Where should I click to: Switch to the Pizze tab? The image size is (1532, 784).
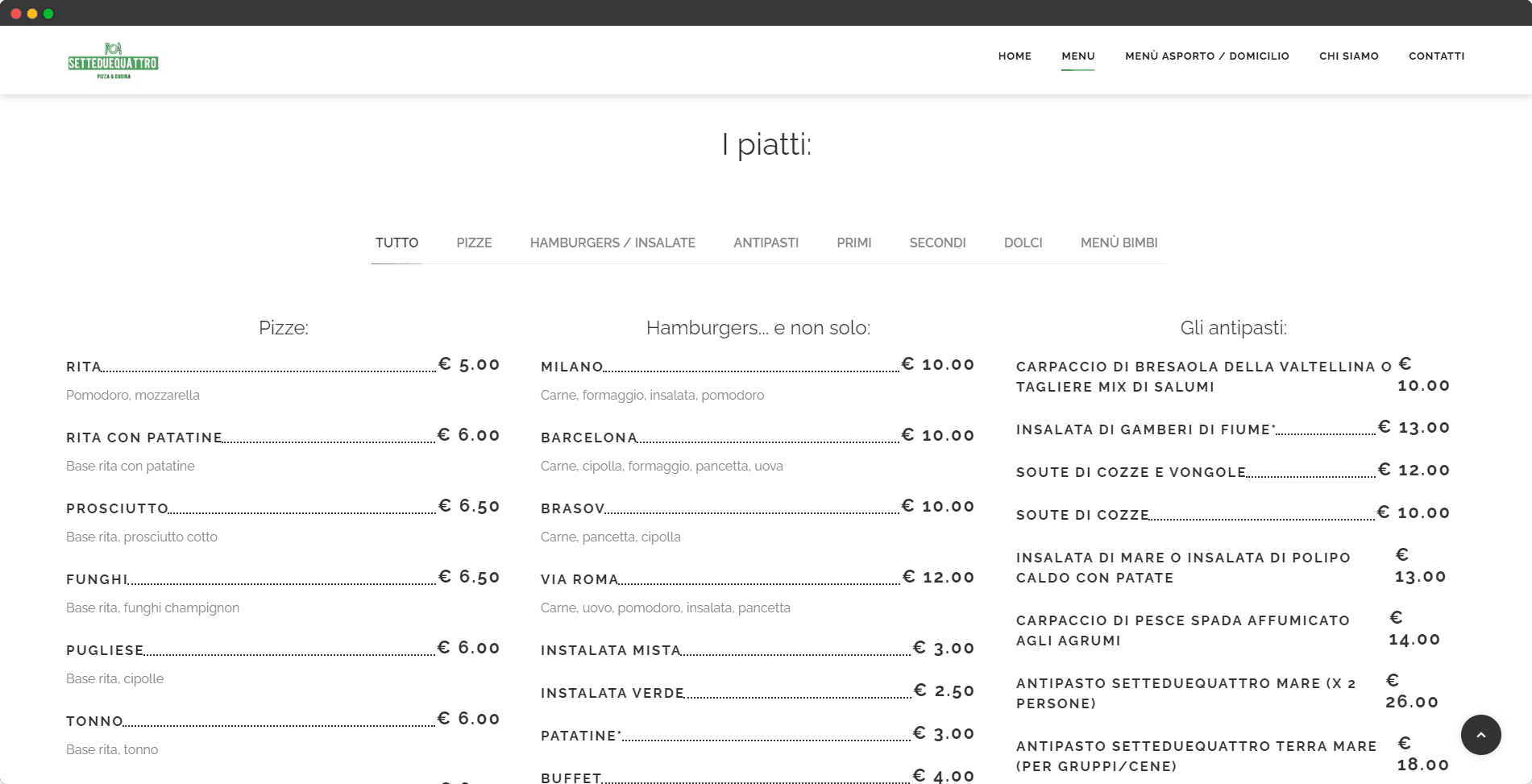[x=474, y=243]
